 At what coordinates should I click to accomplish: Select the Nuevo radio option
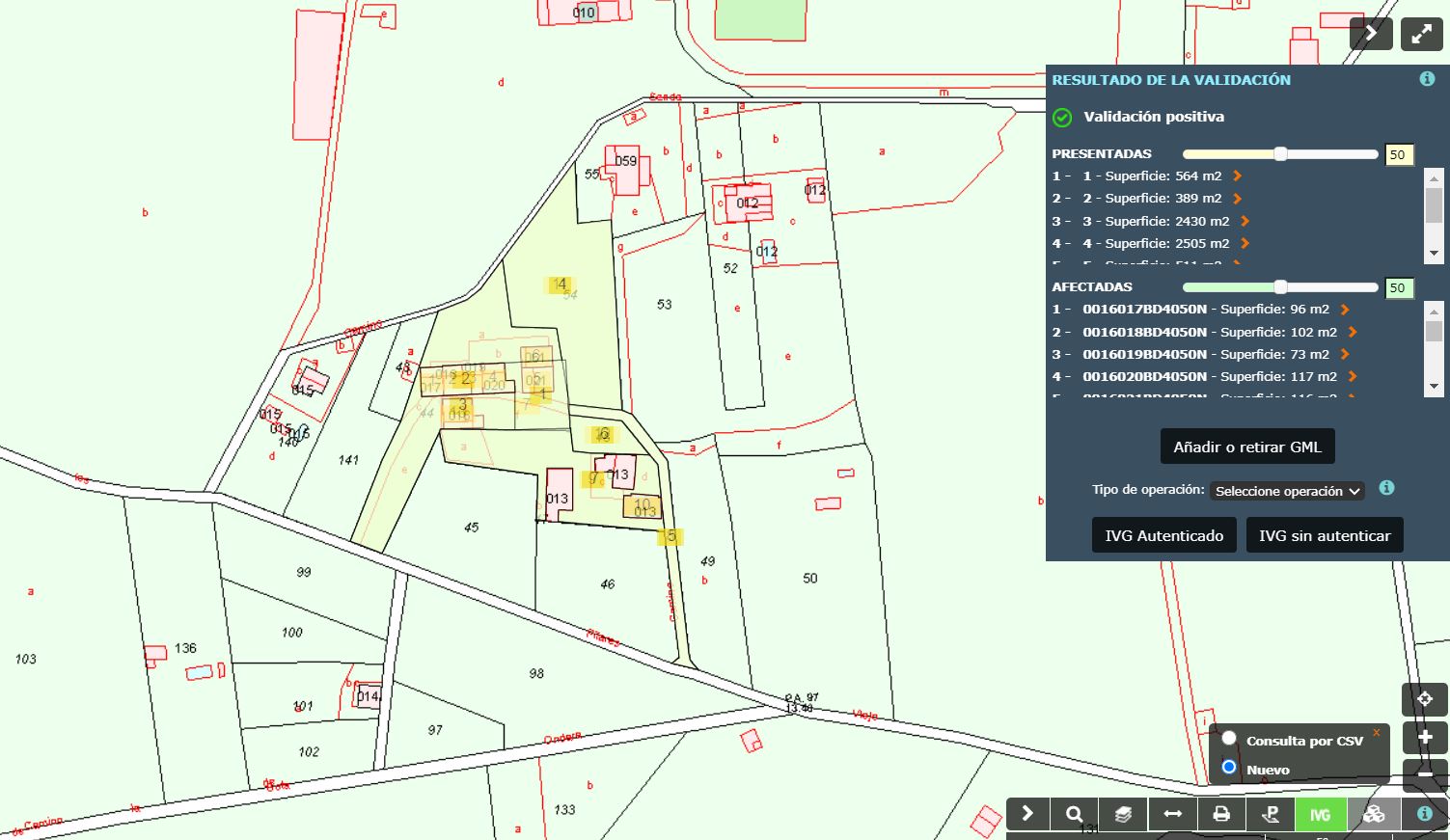pos(1229,768)
